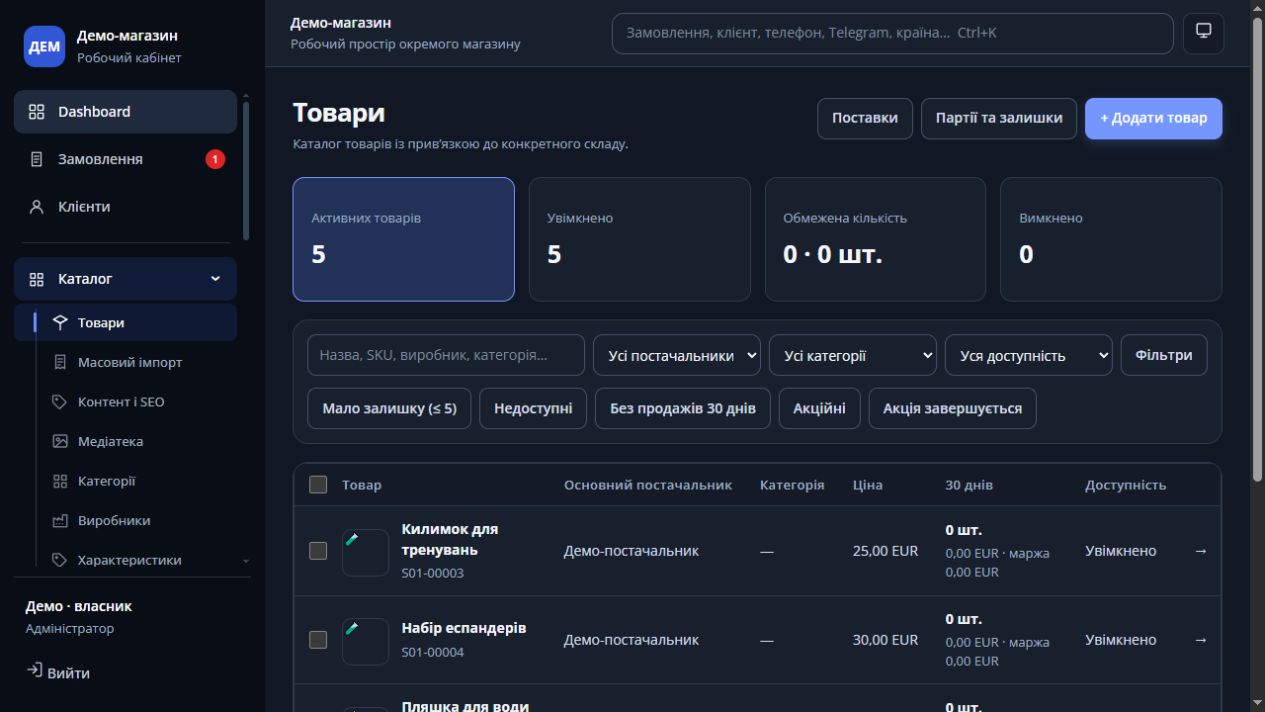Click the Поставки button
This screenshot has width=1265, height=712.
pyautogui.click(x=865, y=118)
